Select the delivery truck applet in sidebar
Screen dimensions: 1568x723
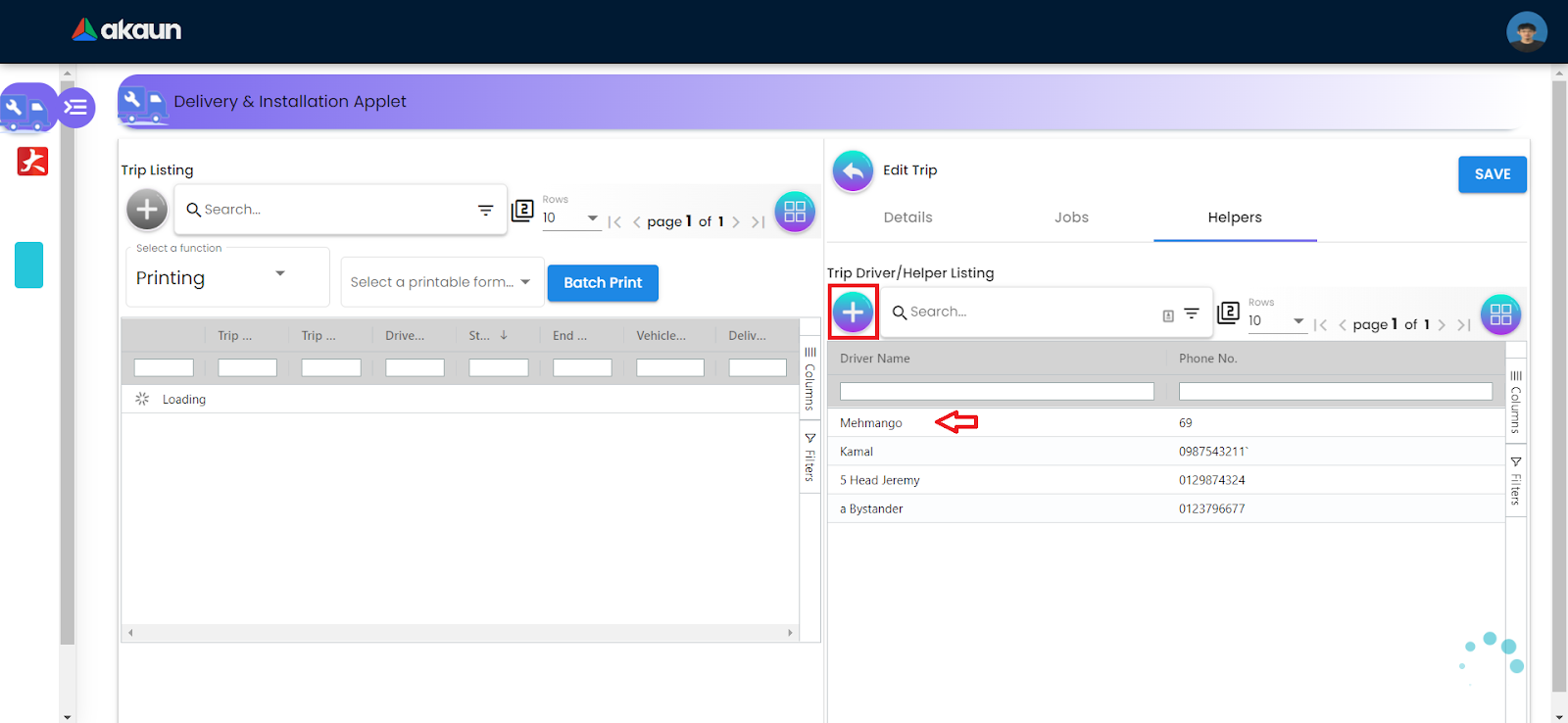(26, 108)
